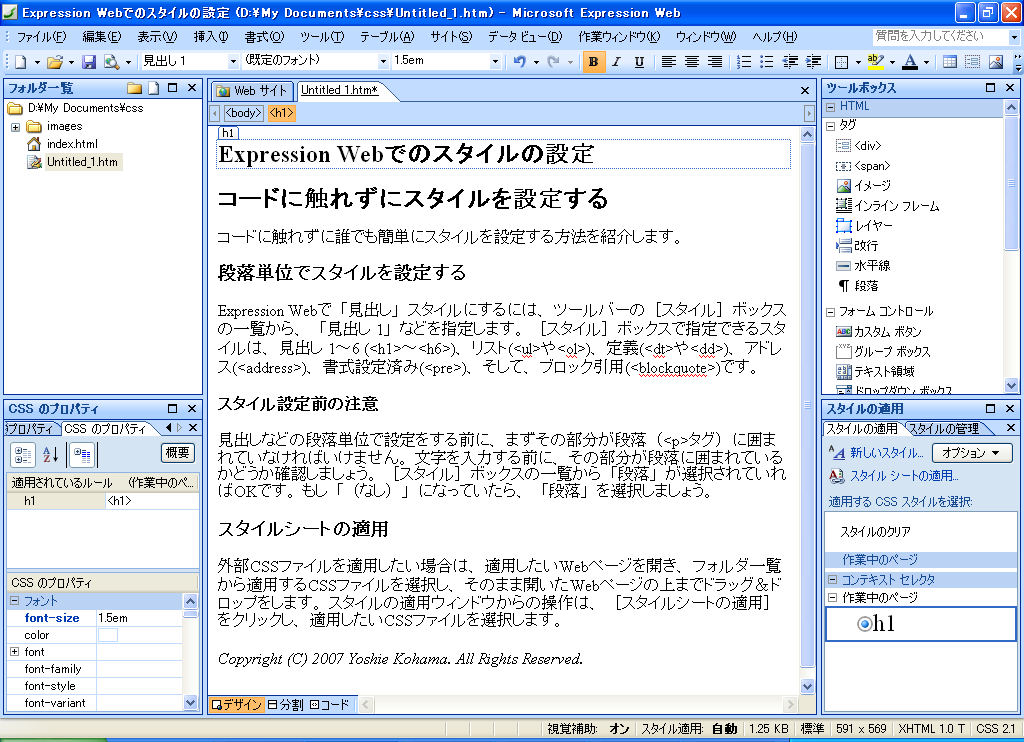Collapse the フォント property category

pos(14,600)
